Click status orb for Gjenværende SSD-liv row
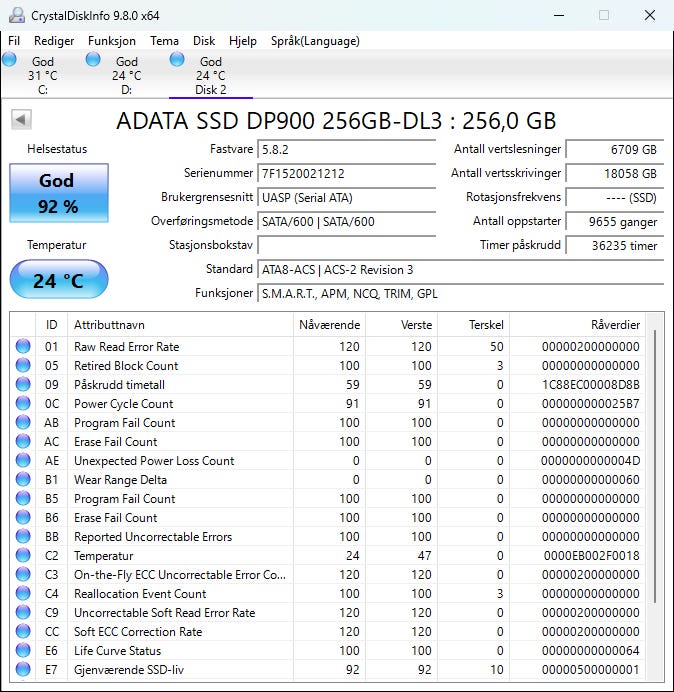674x692 pixels. click(23, 670)
